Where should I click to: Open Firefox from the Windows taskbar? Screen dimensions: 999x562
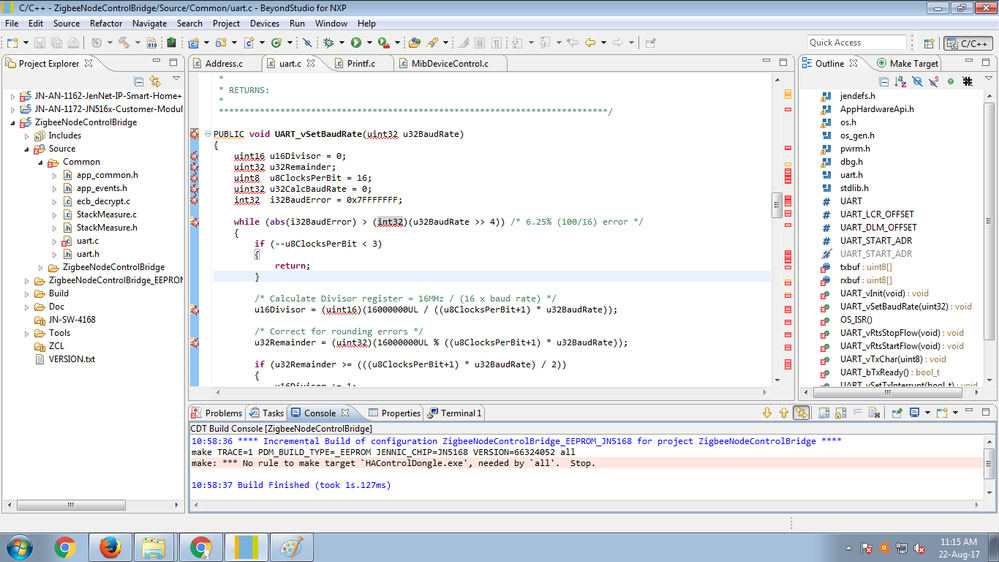click(110, 547)
